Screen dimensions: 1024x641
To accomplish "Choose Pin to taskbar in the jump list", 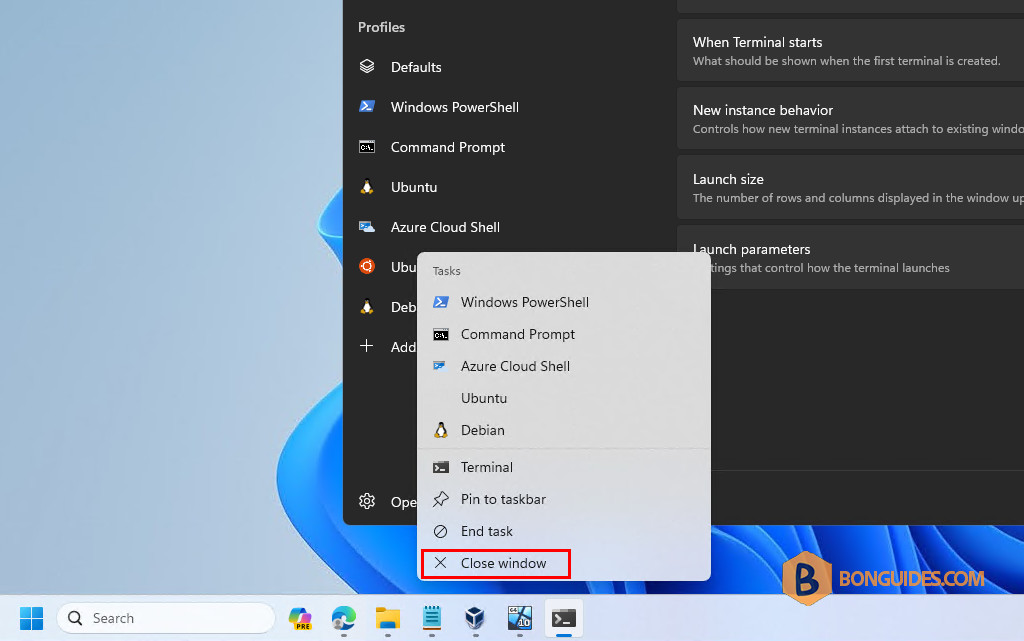I will [564, 499].
